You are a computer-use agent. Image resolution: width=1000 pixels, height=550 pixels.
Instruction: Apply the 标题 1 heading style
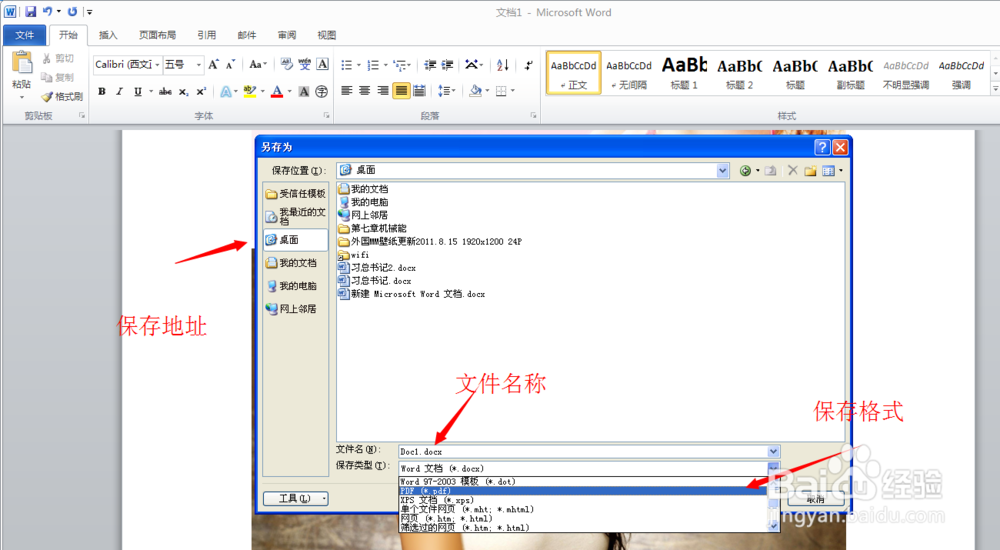coord(684,73)
